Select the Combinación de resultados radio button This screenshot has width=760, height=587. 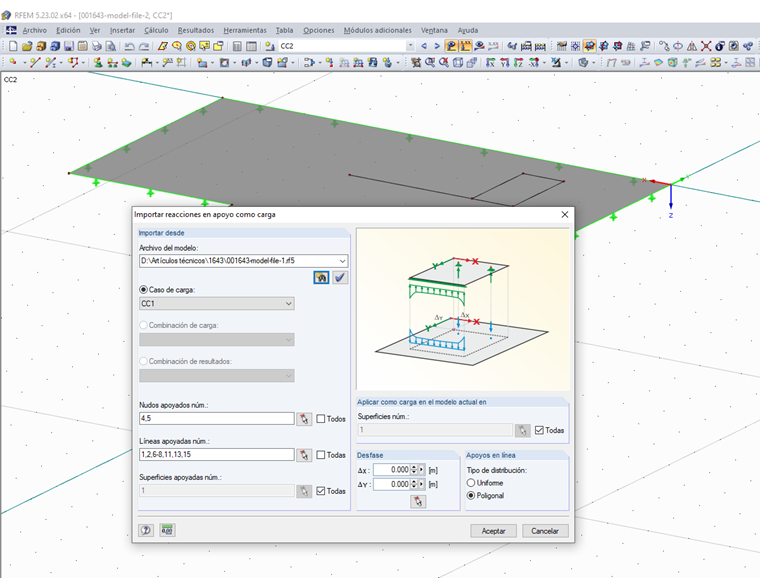pos(143,361)
